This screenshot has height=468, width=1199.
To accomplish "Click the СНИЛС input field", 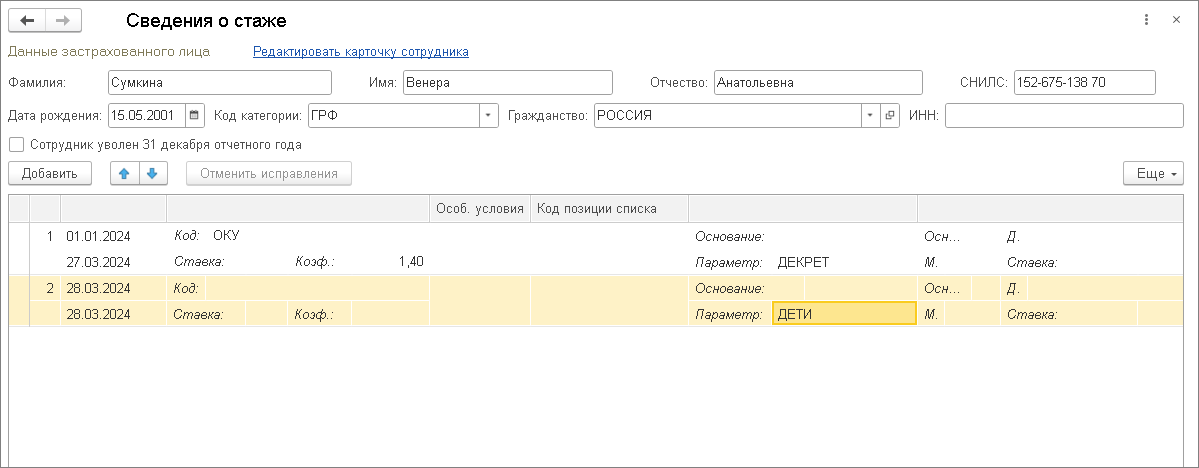I will pyautogui.click(x=1084, y=83).
